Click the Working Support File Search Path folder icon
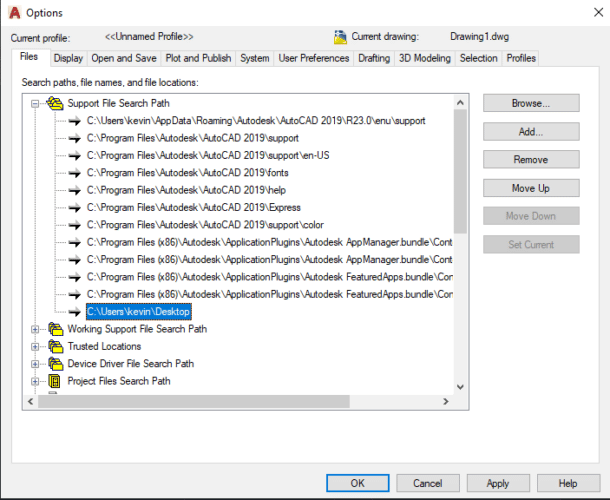The image size is (610, 500). (x=56, y=329)
